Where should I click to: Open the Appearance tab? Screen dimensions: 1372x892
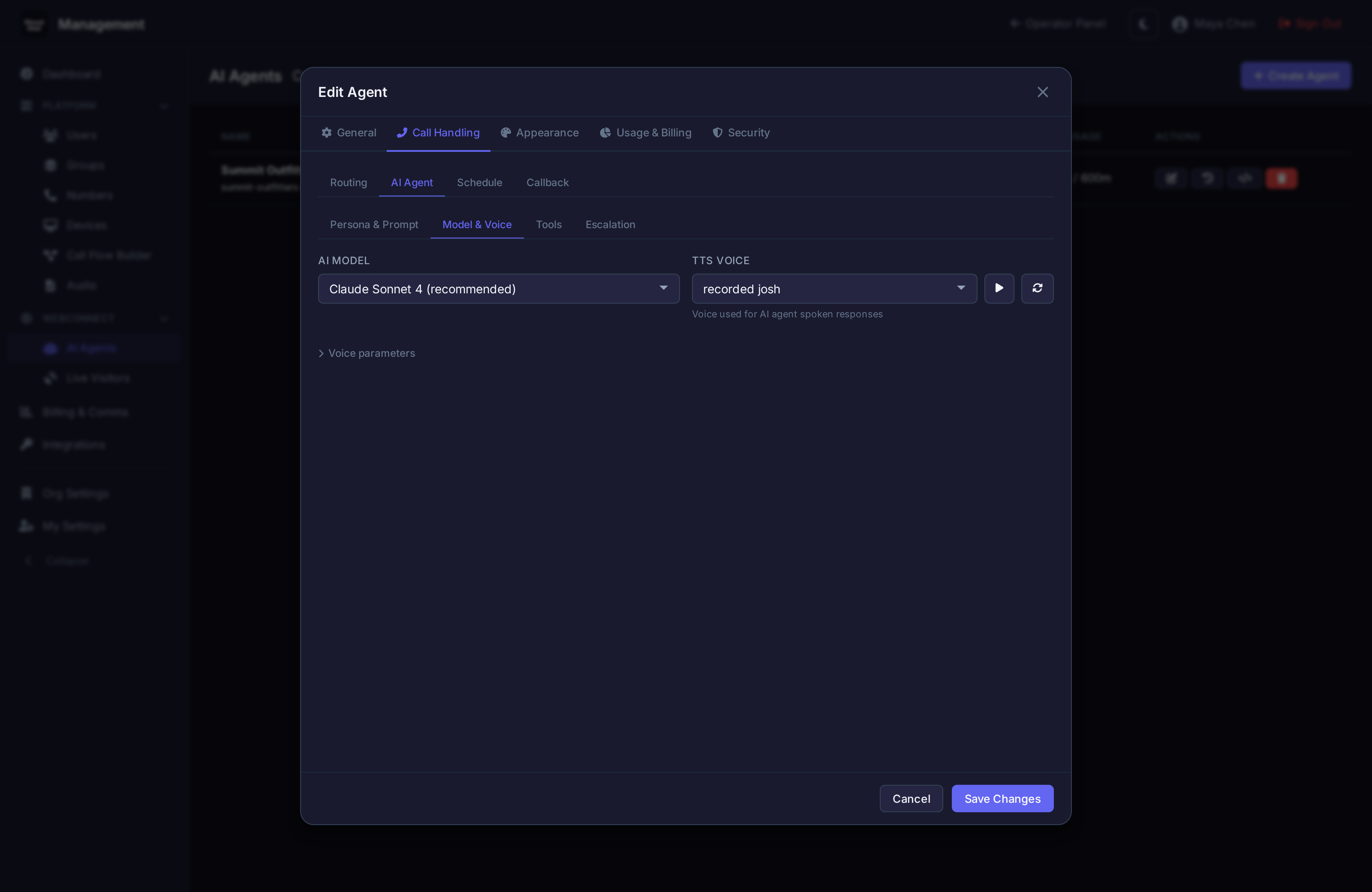pos(539,133)
